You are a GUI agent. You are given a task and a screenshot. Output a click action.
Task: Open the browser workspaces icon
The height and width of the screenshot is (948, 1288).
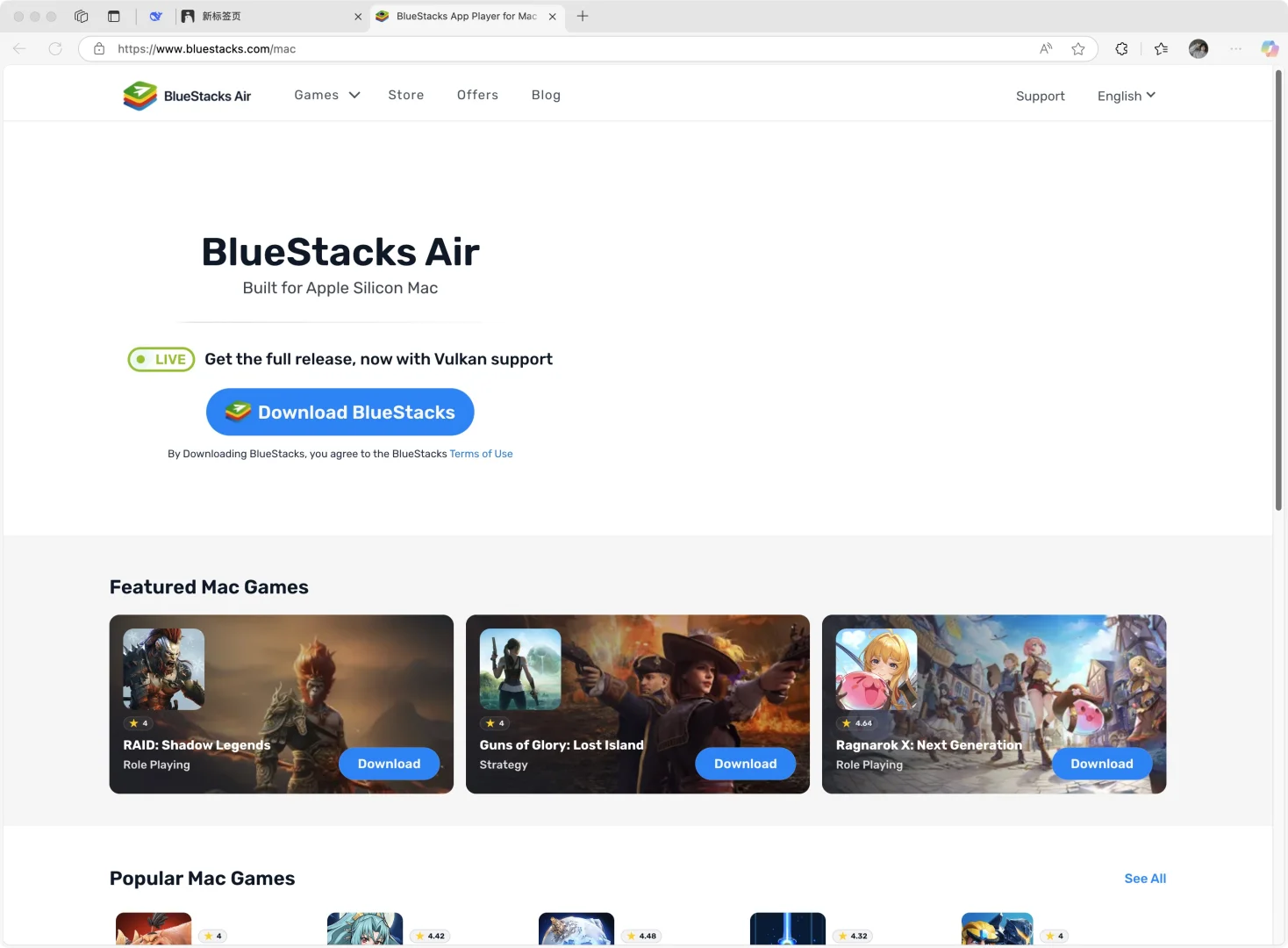tap(82, 16)
